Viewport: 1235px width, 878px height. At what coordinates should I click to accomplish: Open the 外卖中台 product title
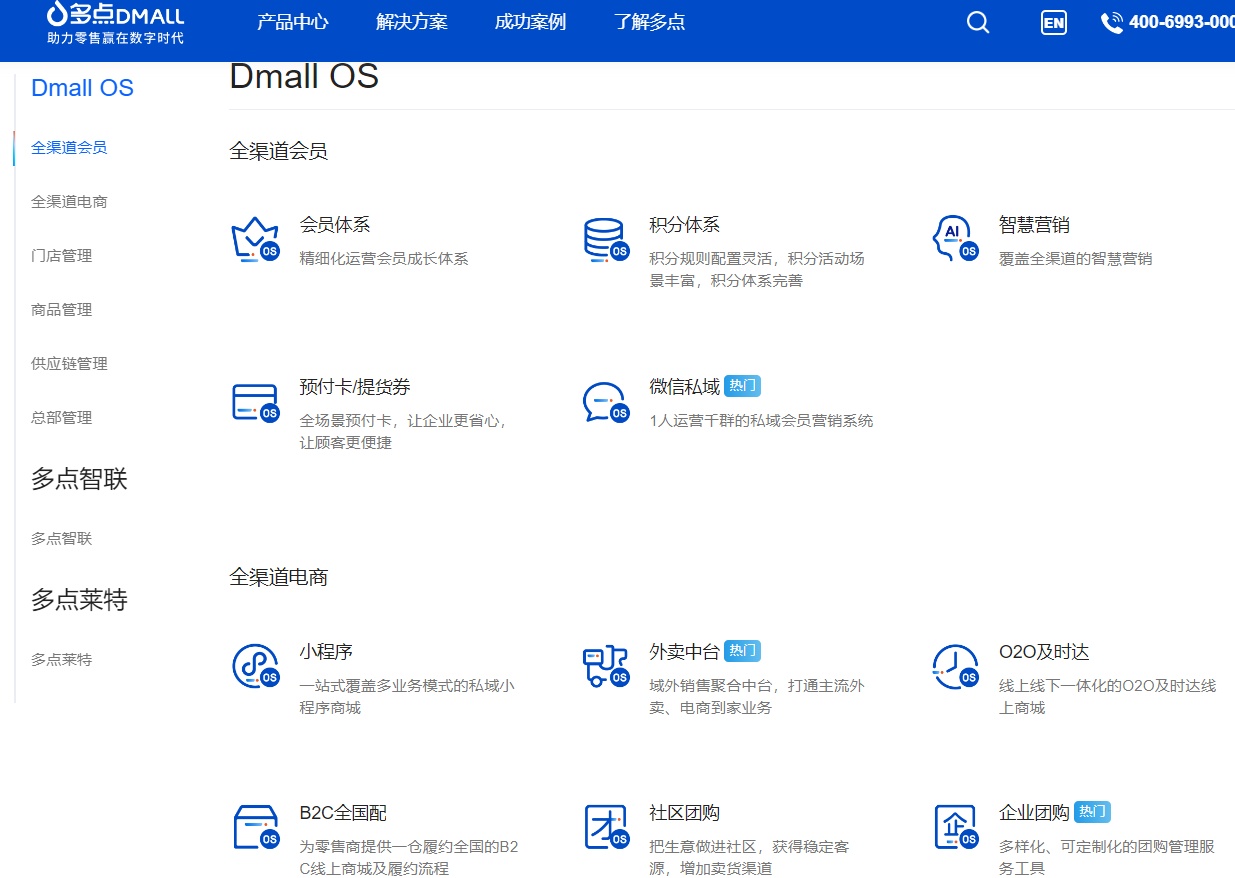click(x=685, y=652)
